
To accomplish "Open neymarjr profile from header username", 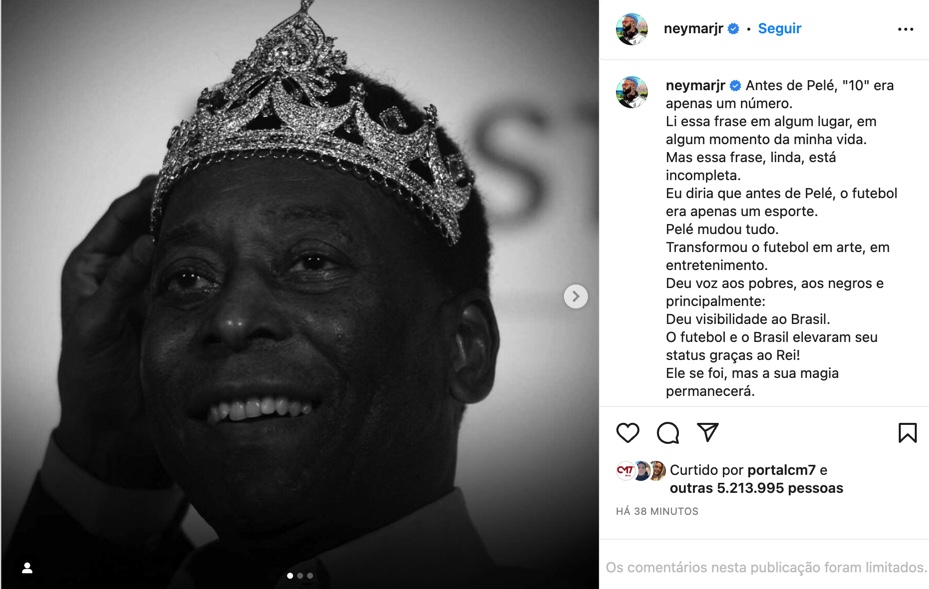I will tap(693, 28).
